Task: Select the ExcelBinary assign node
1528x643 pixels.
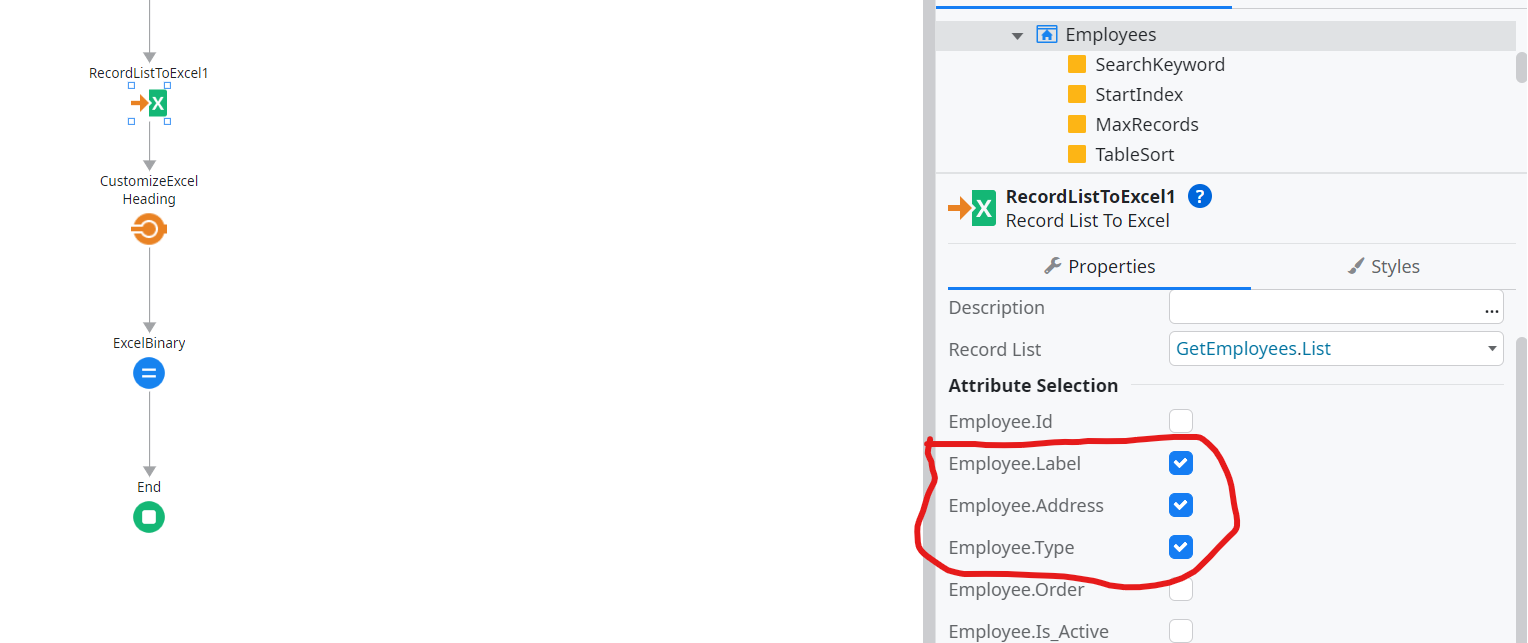Action: coord(149,374)
